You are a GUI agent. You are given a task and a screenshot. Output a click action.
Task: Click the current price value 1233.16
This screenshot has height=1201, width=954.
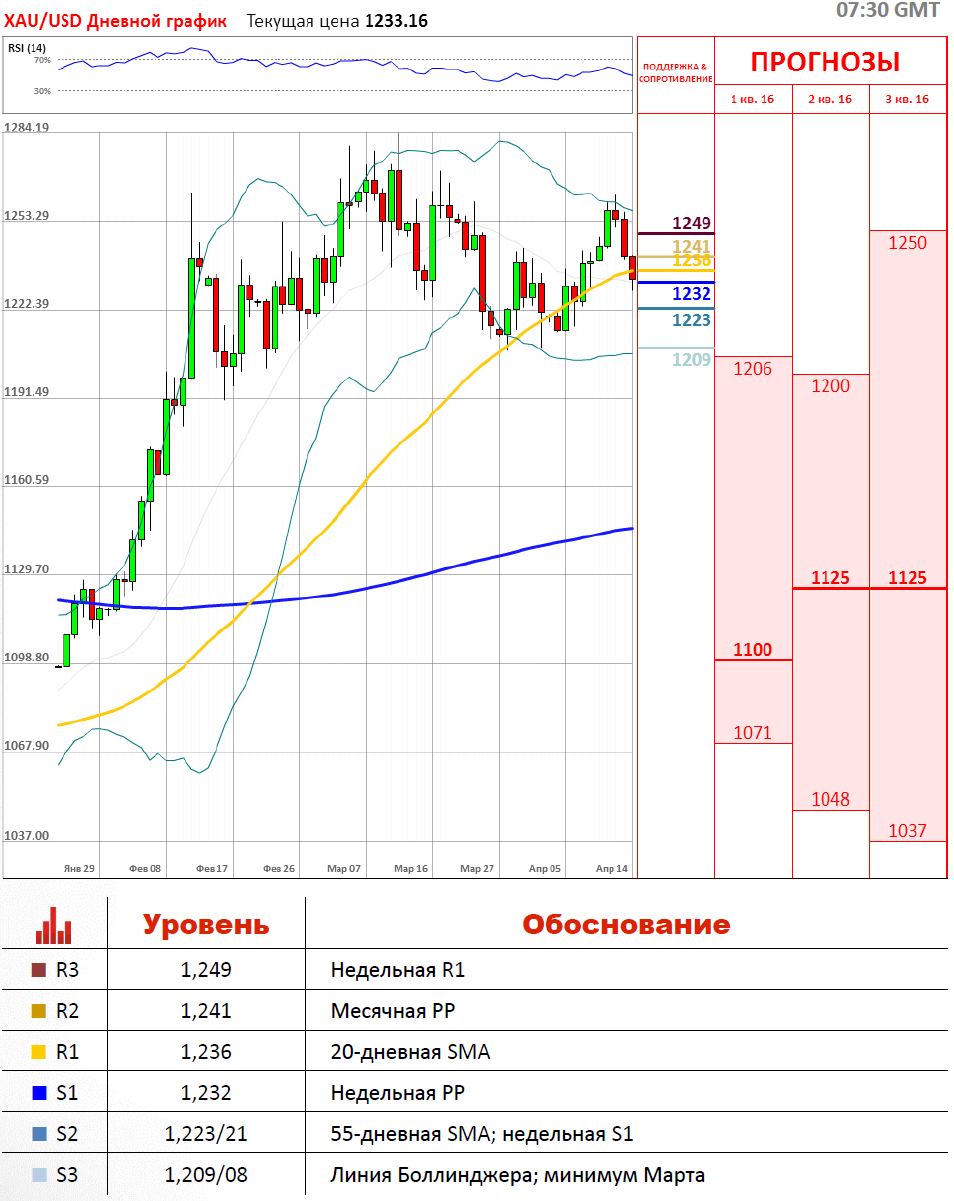(396, 21)
